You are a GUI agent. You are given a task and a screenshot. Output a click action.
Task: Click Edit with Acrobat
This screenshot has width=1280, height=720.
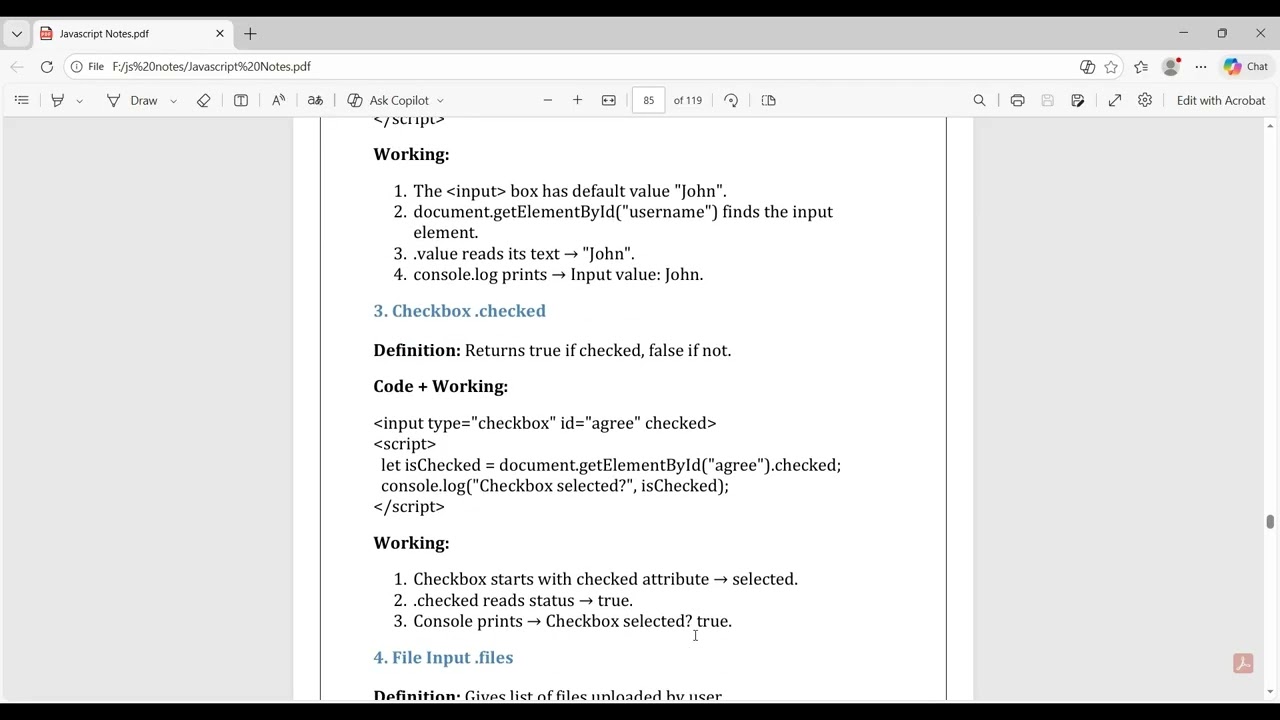(x=1221, y=100)
